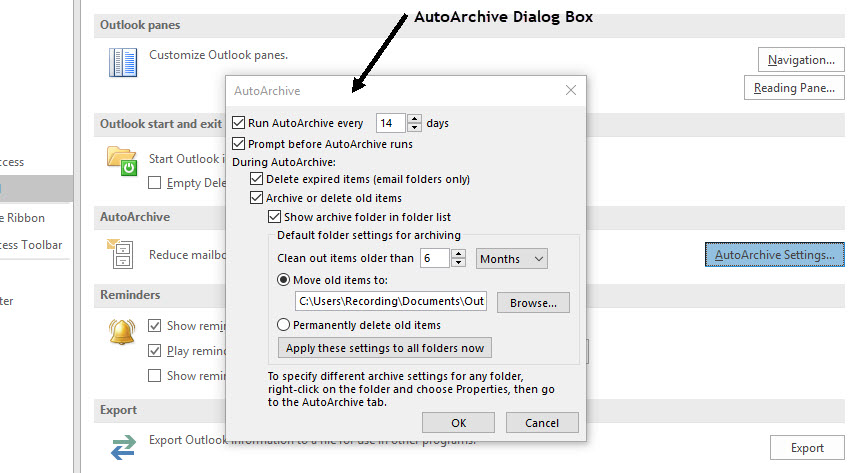The height and width of the screenshot is (473, 850).
Task: Select Move old items to radio button
Action: pos(283,280)
